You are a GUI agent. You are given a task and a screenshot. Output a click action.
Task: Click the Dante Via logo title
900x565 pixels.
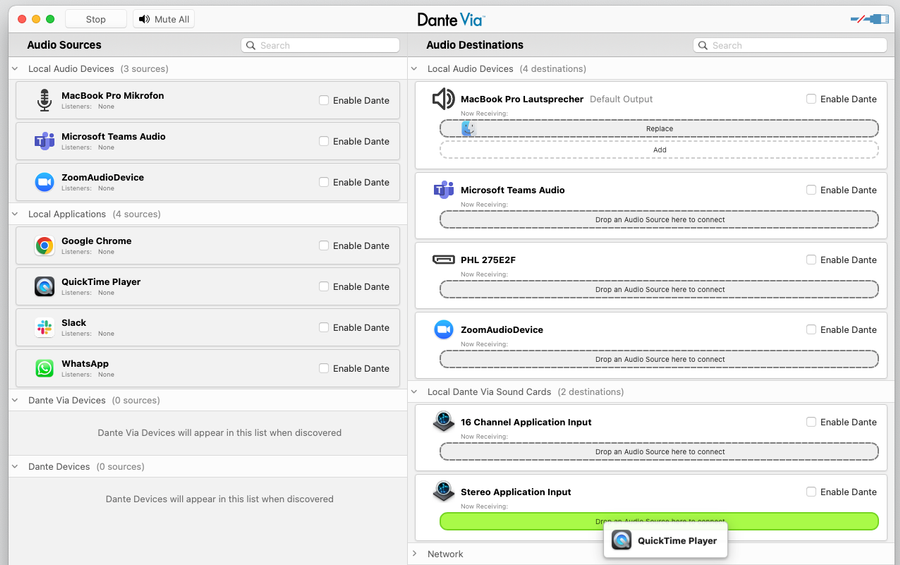point(451,20)
